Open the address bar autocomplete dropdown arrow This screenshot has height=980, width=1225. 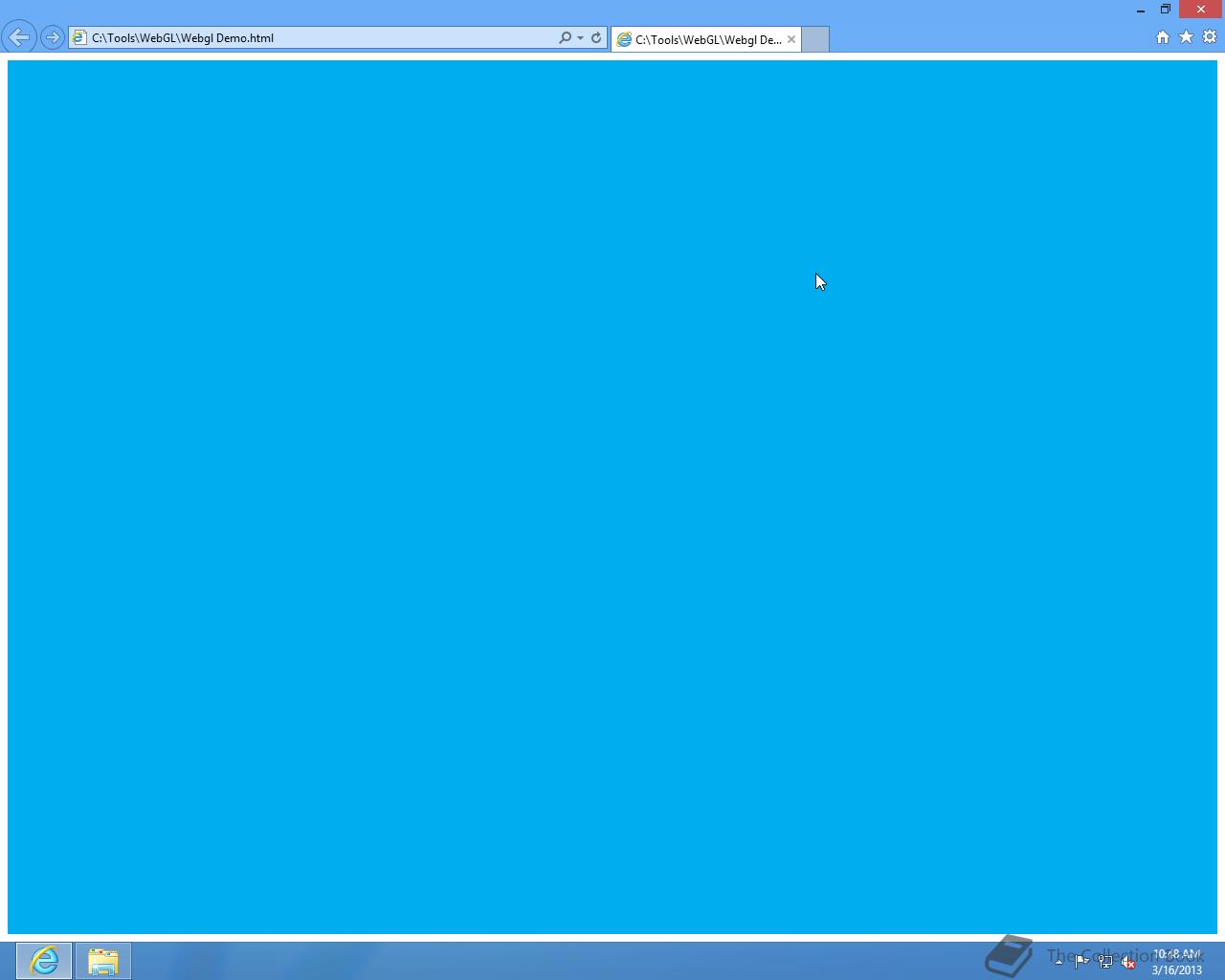[580, 38]
